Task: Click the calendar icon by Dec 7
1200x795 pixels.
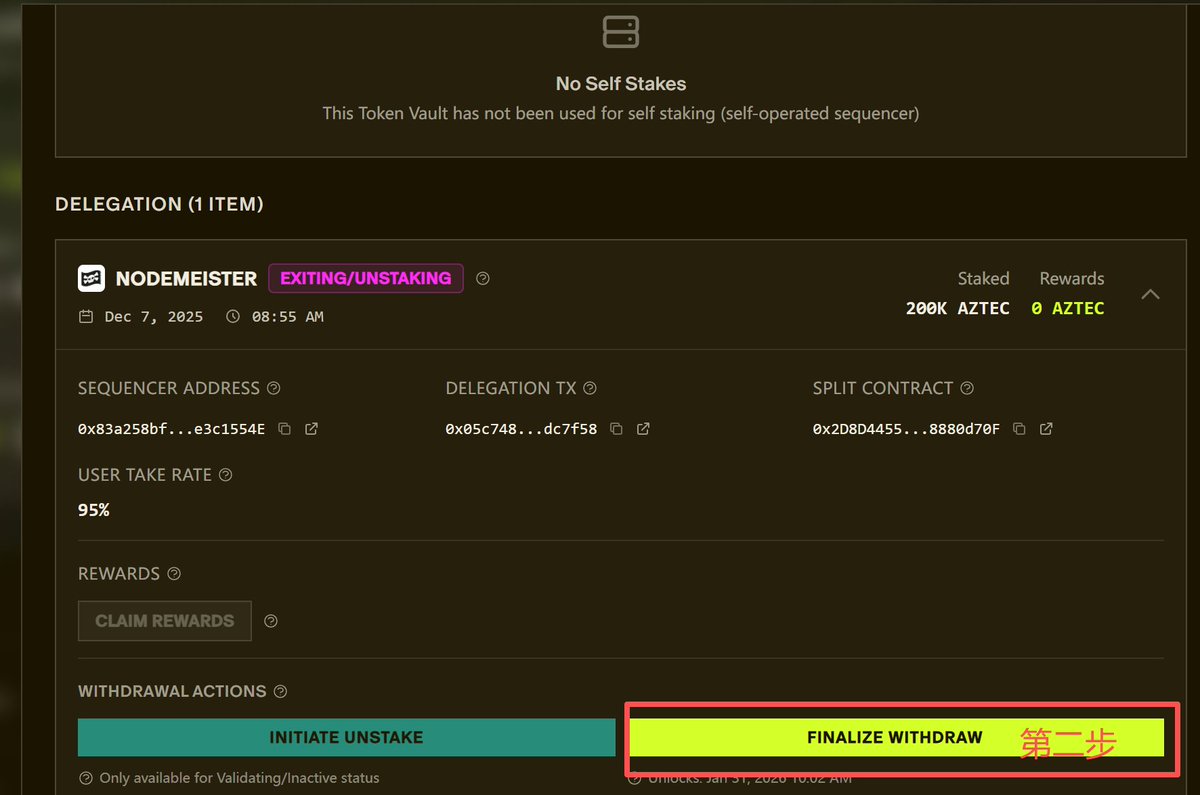Action: [86, 317]
